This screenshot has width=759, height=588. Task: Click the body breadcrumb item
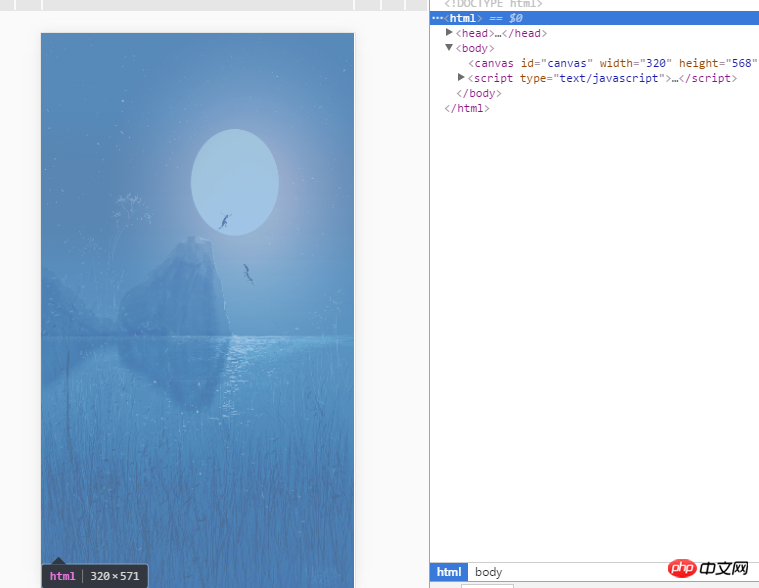(488, 572)
